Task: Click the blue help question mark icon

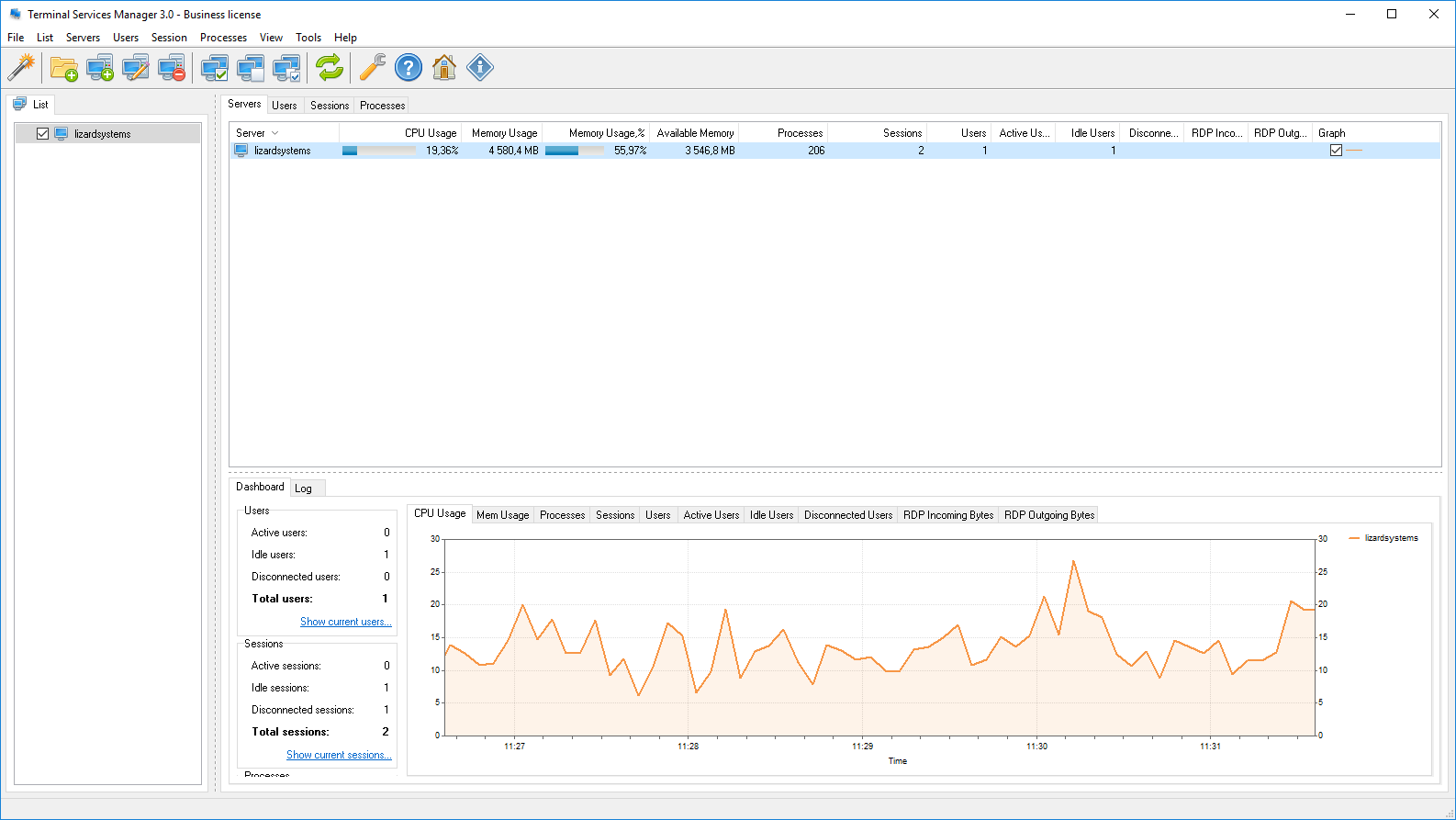Action: click(408, 67)
